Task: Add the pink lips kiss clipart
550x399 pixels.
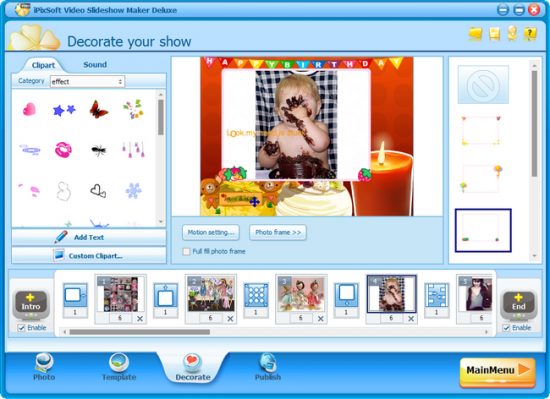Action: [63, 150]
